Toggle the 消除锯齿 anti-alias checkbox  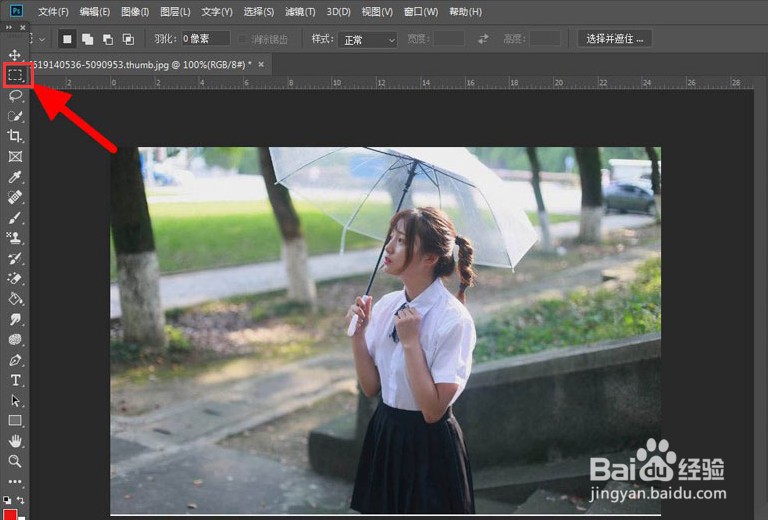click(x=243, y=39)
